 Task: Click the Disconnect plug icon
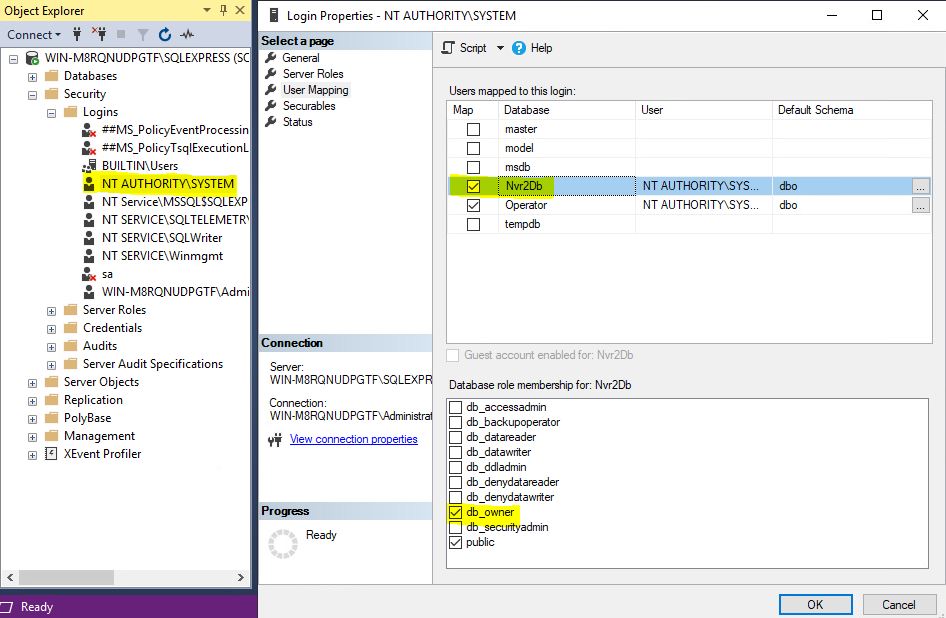pyautogui.click(x=100, y=34)
